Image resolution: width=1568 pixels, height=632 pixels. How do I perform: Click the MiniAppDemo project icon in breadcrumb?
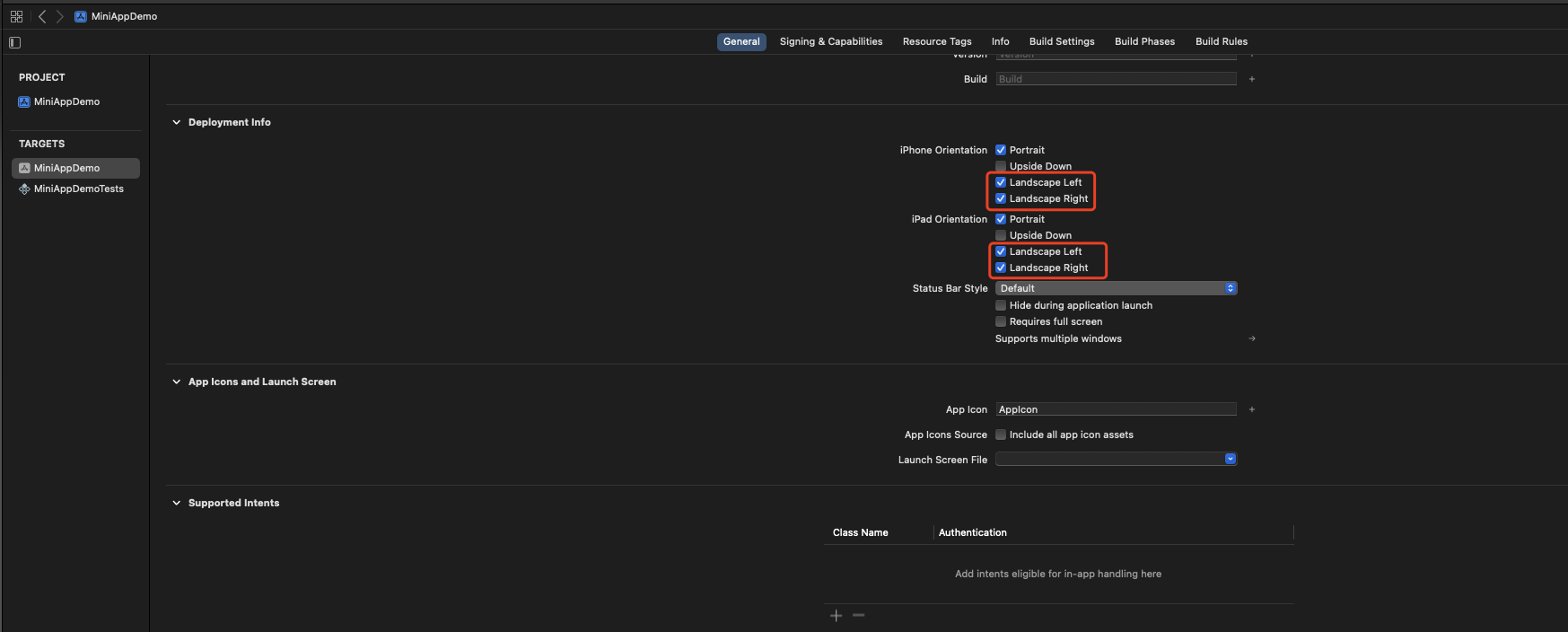81,16
